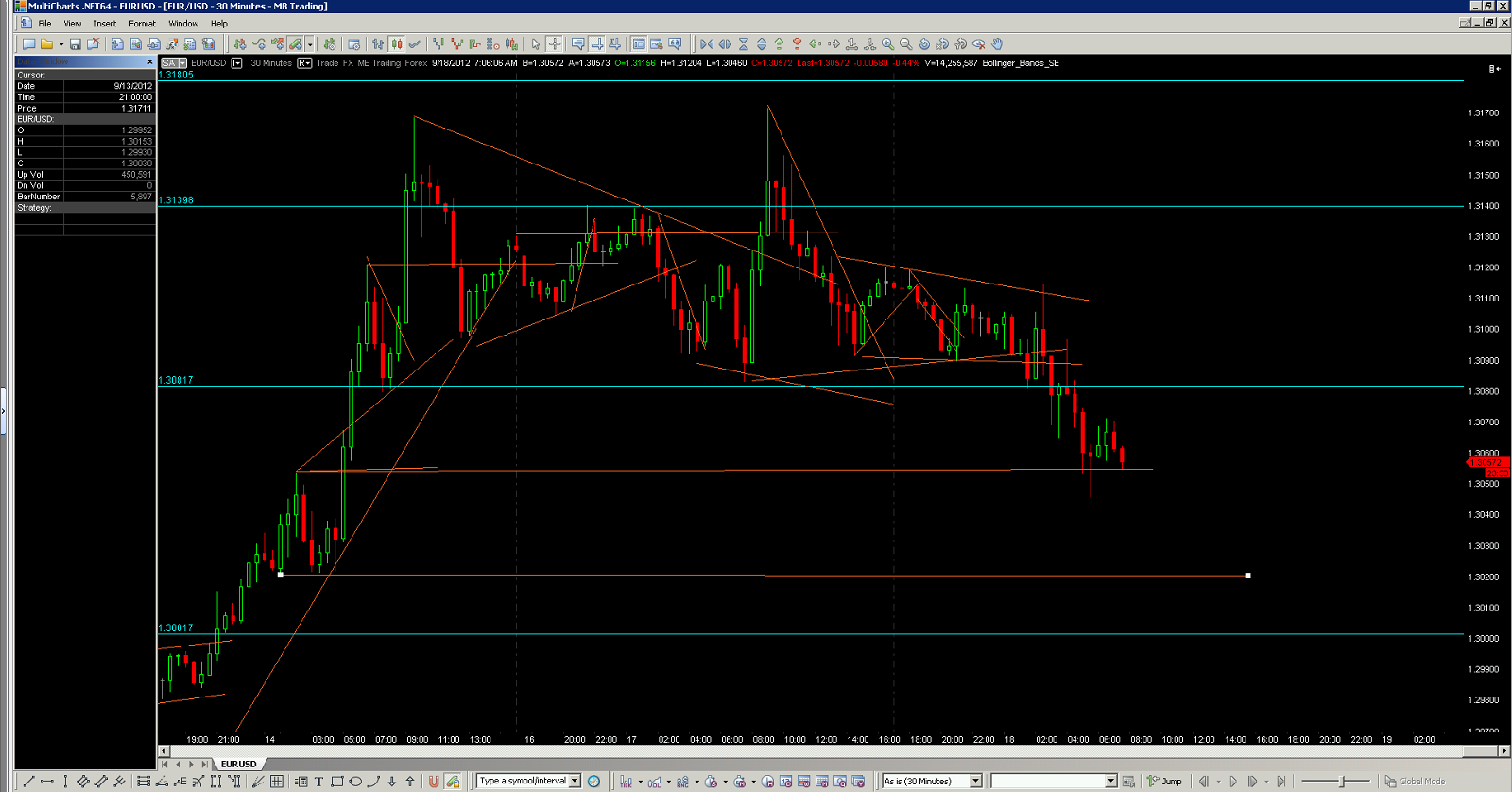Select the arrow pointer tool

tap(536, 43)
